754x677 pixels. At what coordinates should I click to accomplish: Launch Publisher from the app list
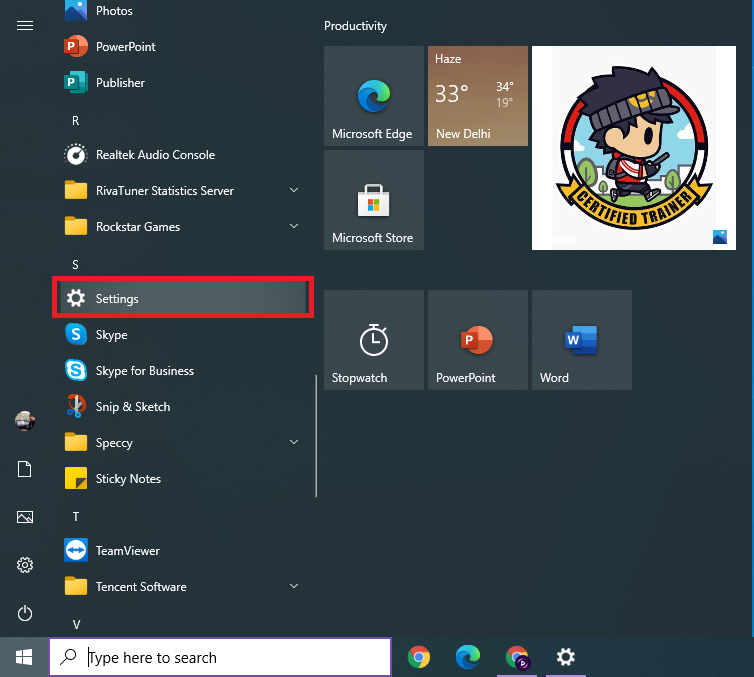(182, 83)
